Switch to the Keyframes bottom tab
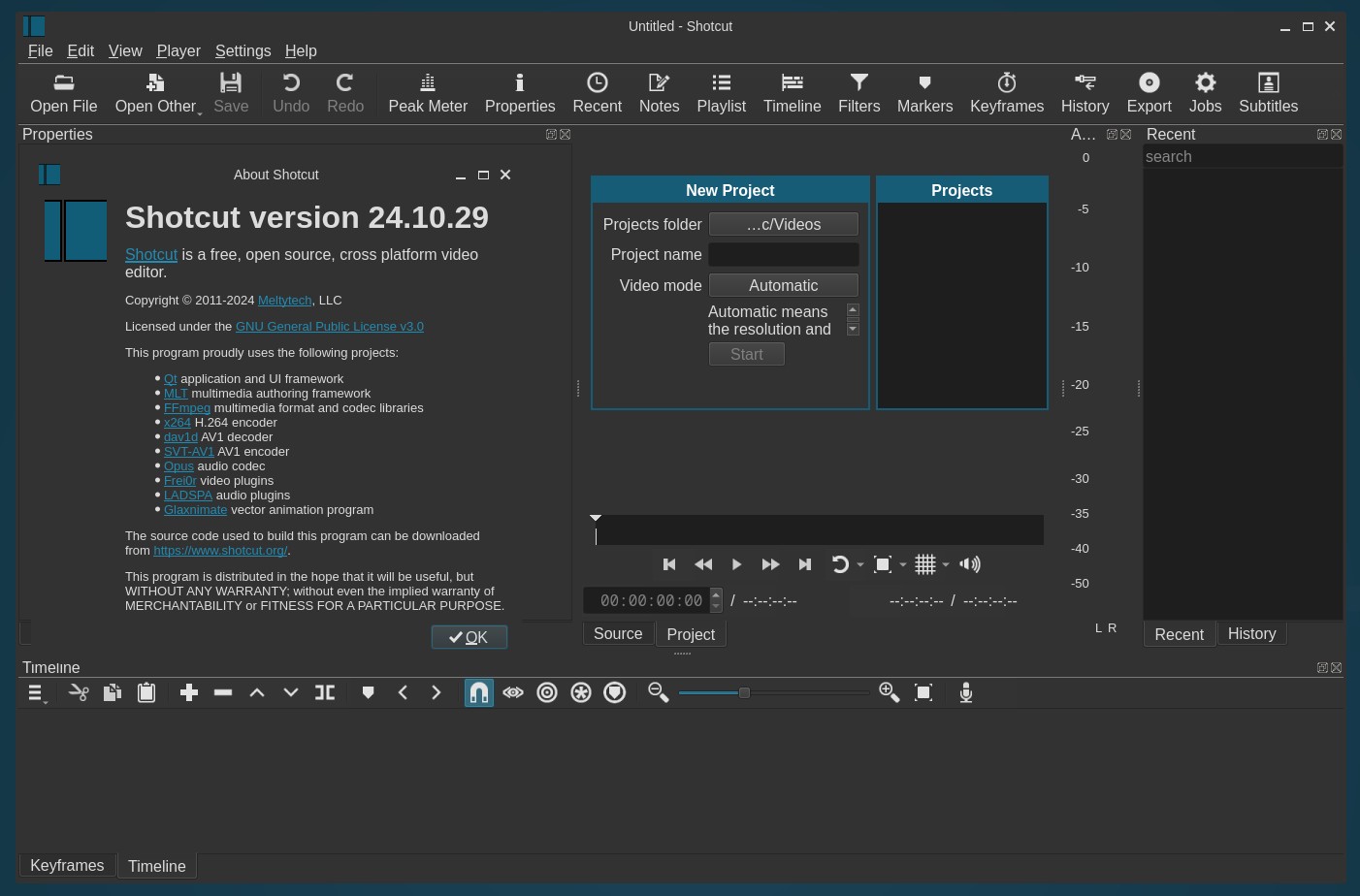The width and height of the screenshot is (1360, 896). [67, 865]
